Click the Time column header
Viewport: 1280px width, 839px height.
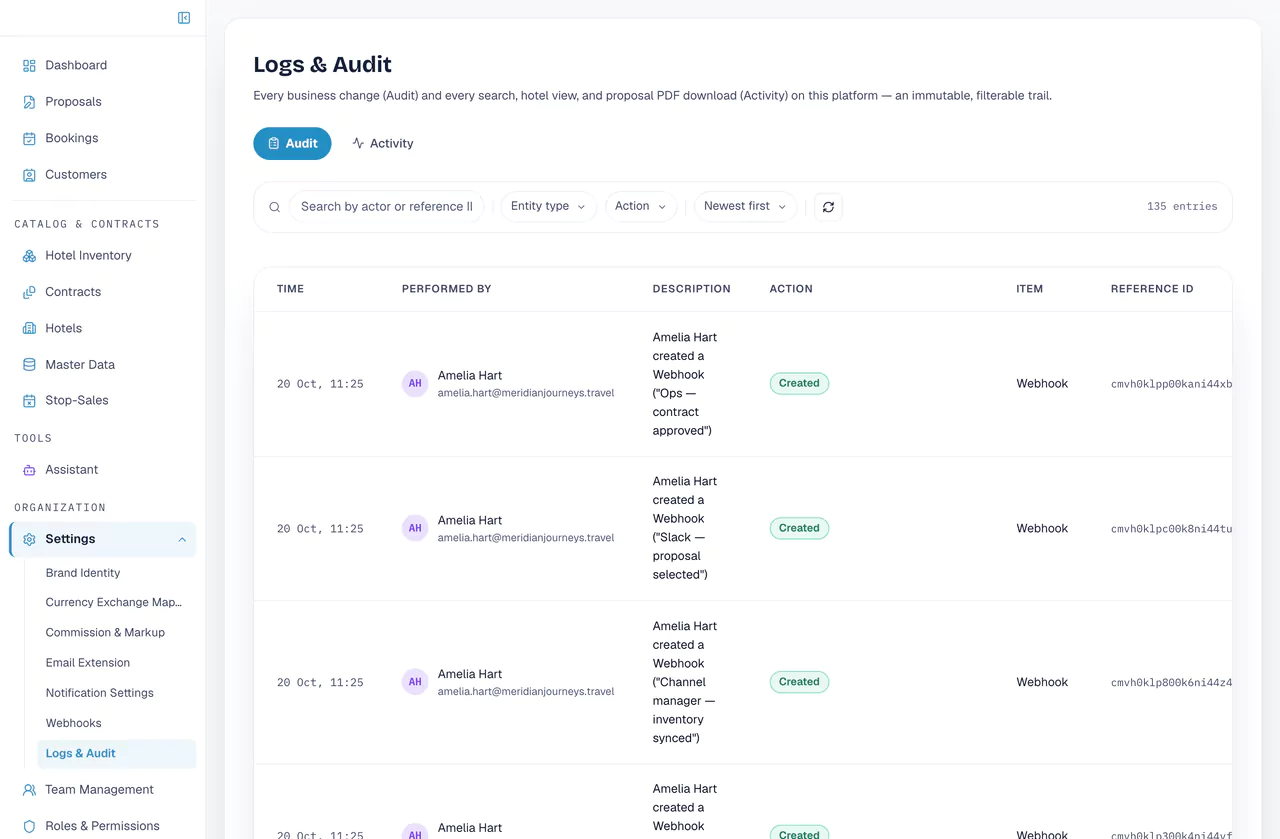tap(290, 289)
